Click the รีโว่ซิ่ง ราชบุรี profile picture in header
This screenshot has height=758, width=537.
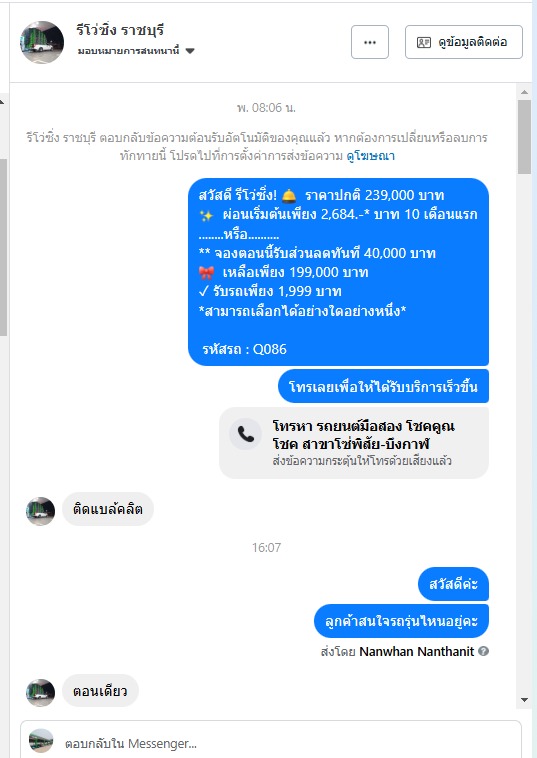(x=42, y=42)
